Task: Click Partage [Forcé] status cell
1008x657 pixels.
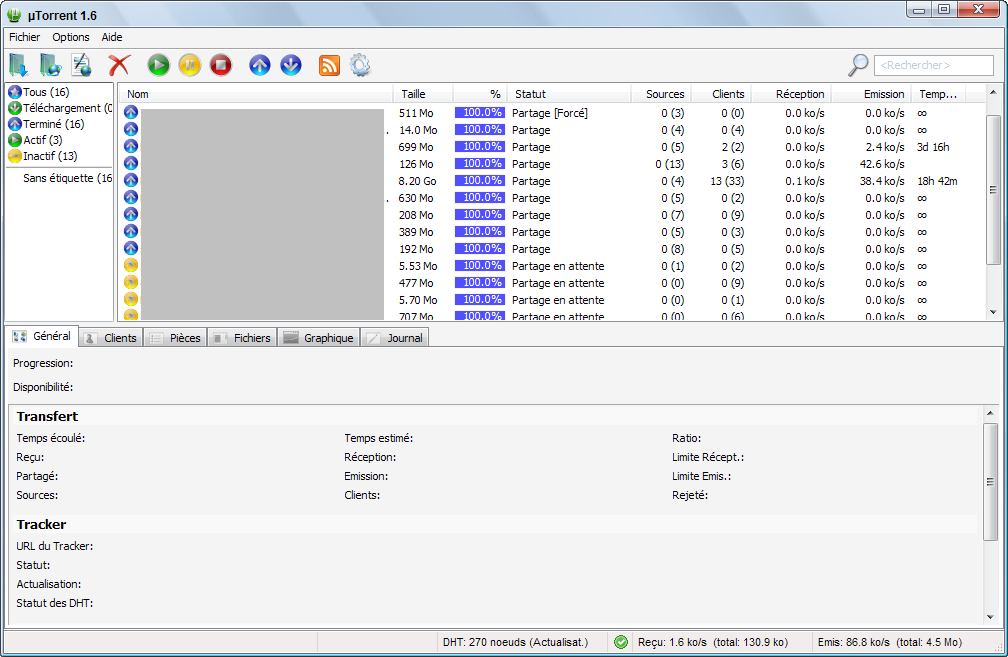Action: click(550, 113)
